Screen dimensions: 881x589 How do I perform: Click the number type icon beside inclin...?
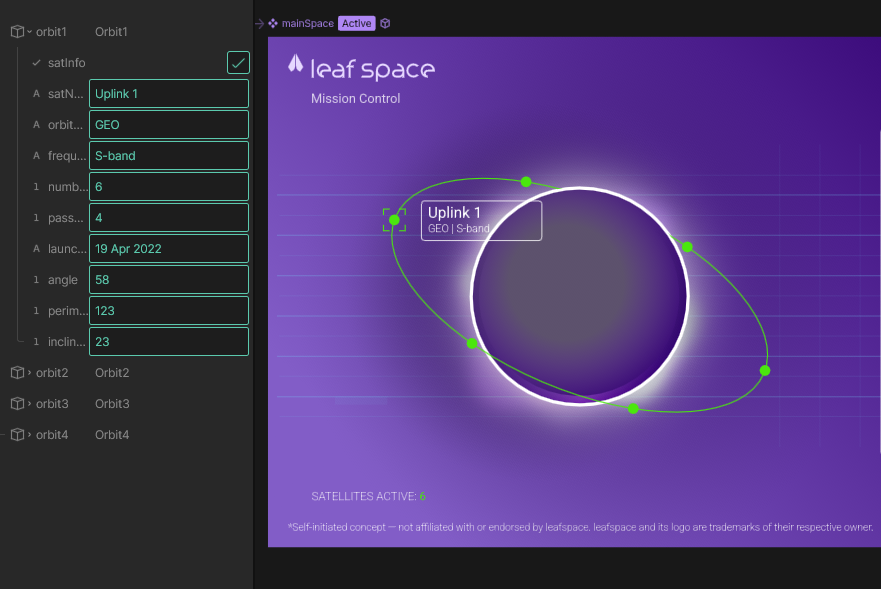point(37,341)
